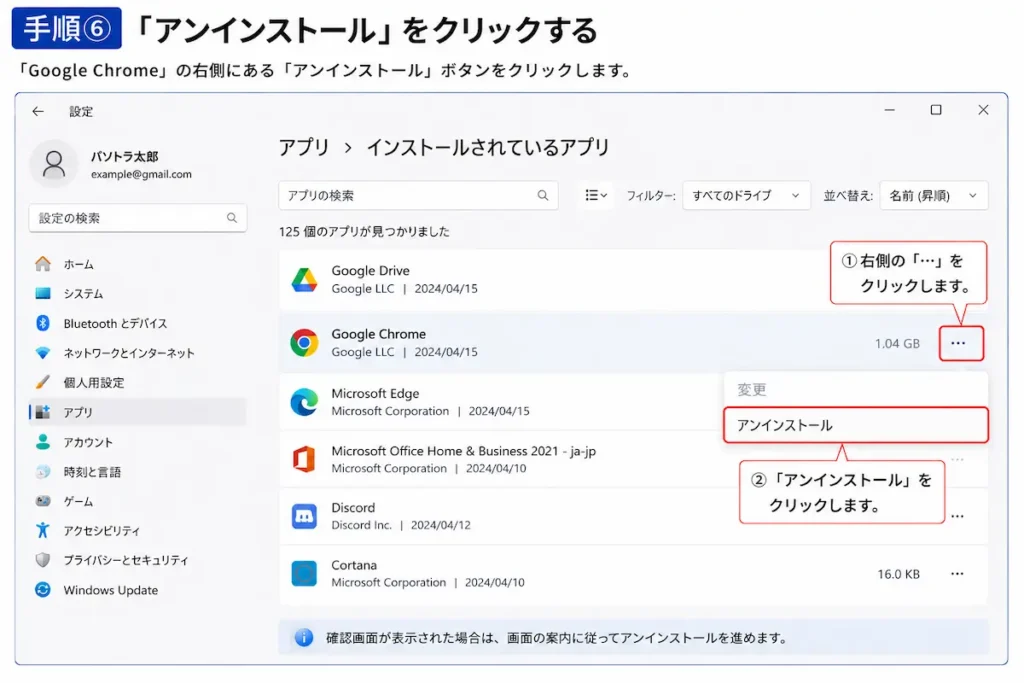Click the user profile avatar icon
This screenshot has height=683, width=1024.
(54, 164)
